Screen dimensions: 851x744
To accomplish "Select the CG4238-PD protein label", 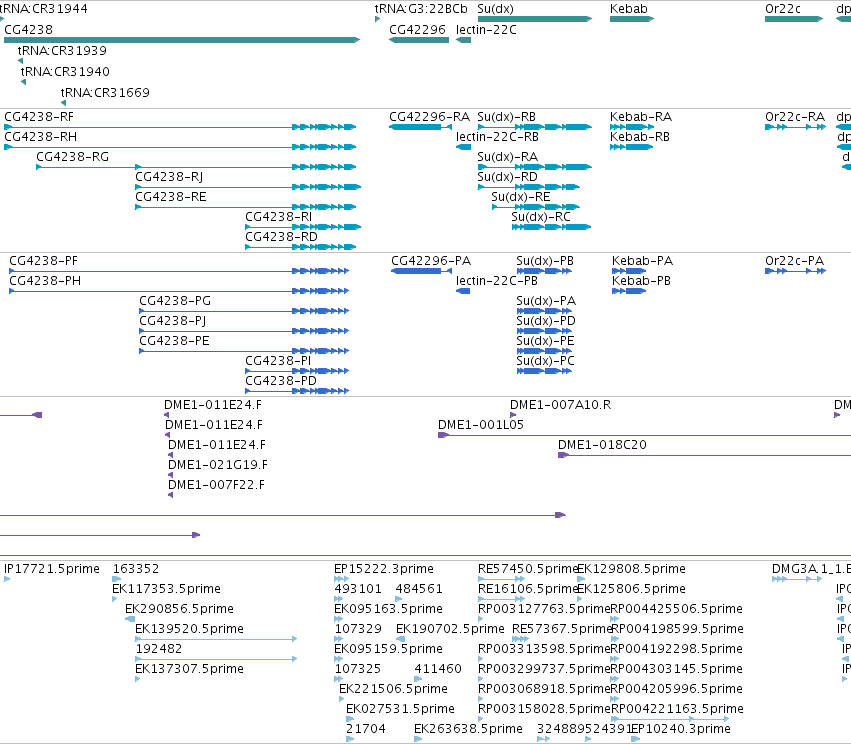I will (x=281, y=381).
